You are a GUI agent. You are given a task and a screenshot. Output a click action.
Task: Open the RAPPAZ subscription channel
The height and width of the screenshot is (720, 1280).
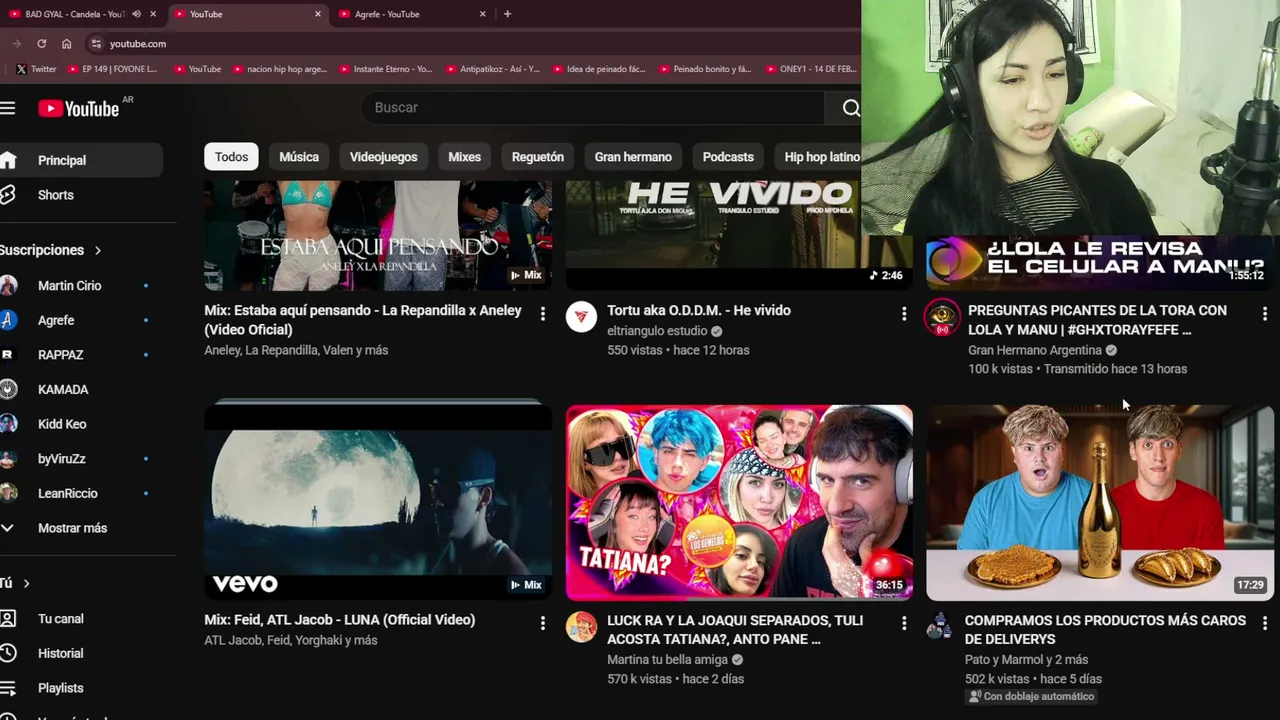pos(81,355)
